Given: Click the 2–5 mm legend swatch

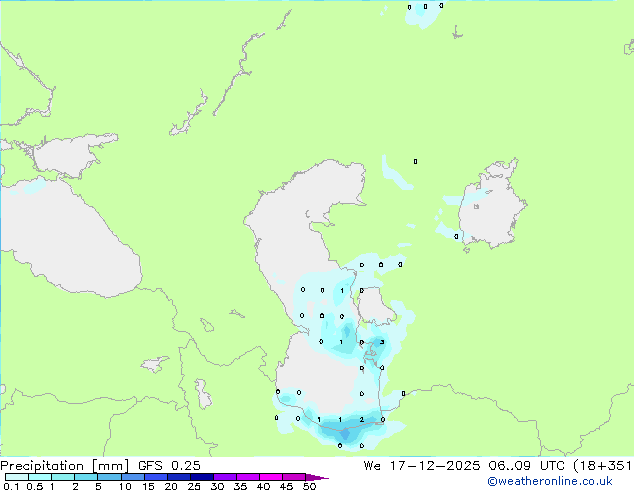Looking at the screenshot, I should click(x=86, y=477).
